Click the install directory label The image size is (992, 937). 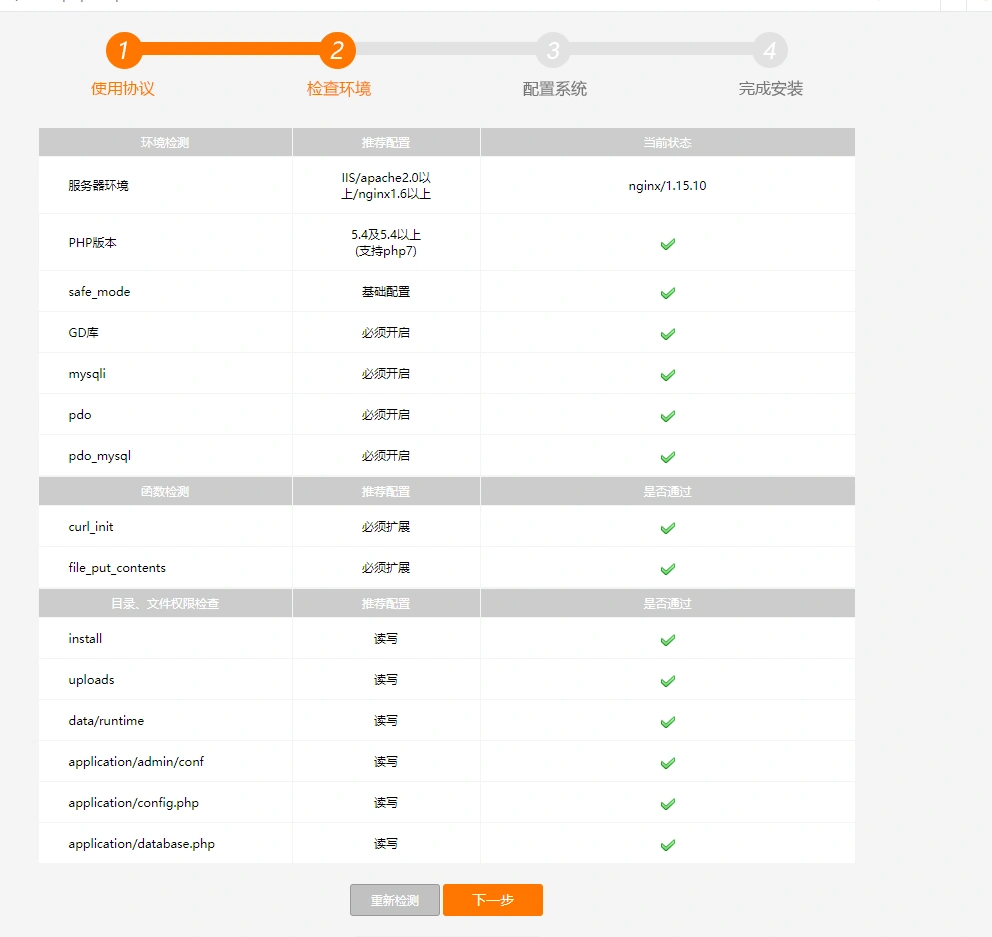(85, 639)
